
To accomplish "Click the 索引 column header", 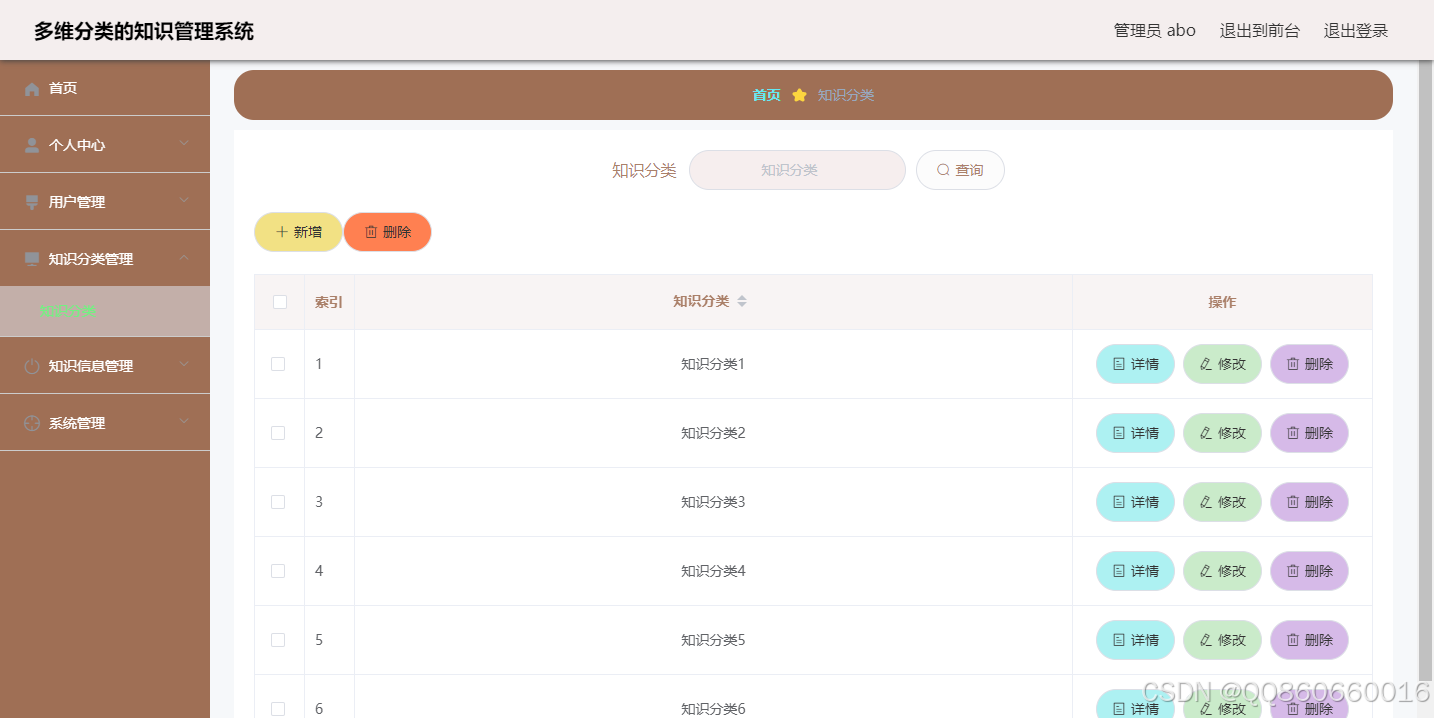I will coord(329,302).
